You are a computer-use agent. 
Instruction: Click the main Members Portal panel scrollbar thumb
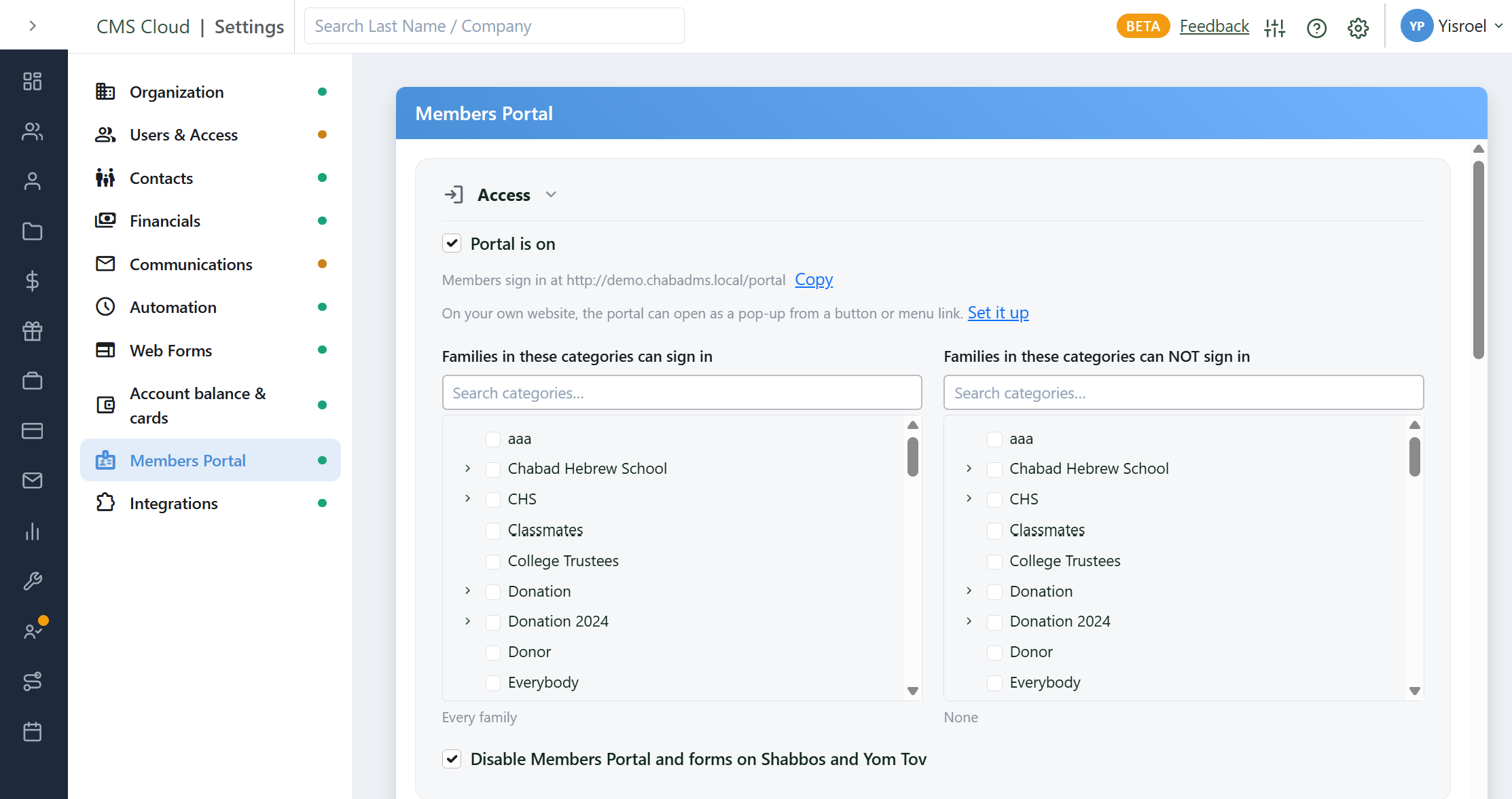click(x=1479, y=260)
